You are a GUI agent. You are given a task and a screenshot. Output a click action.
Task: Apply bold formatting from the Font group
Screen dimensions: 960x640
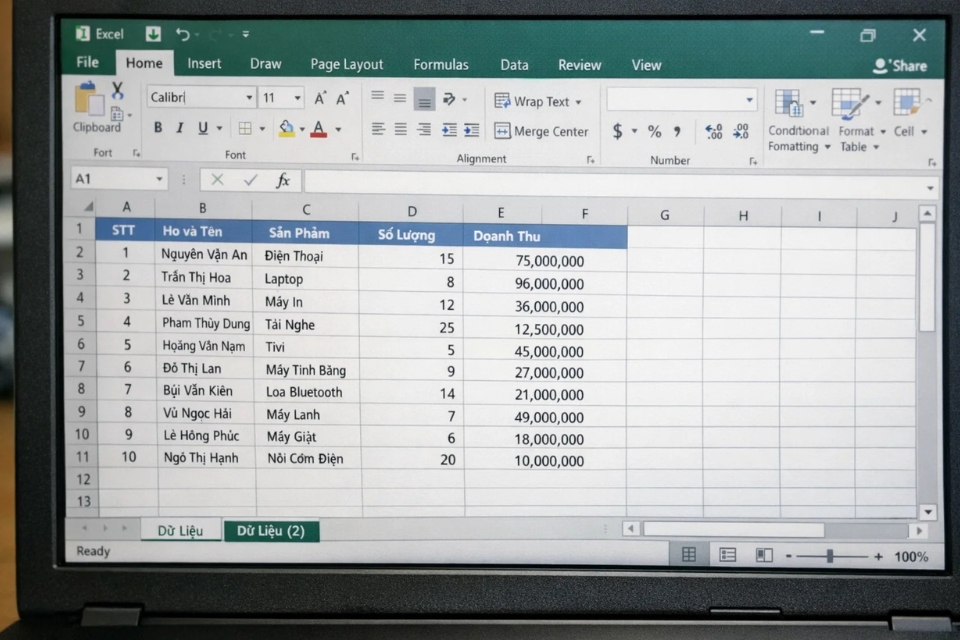pos(157,128)
